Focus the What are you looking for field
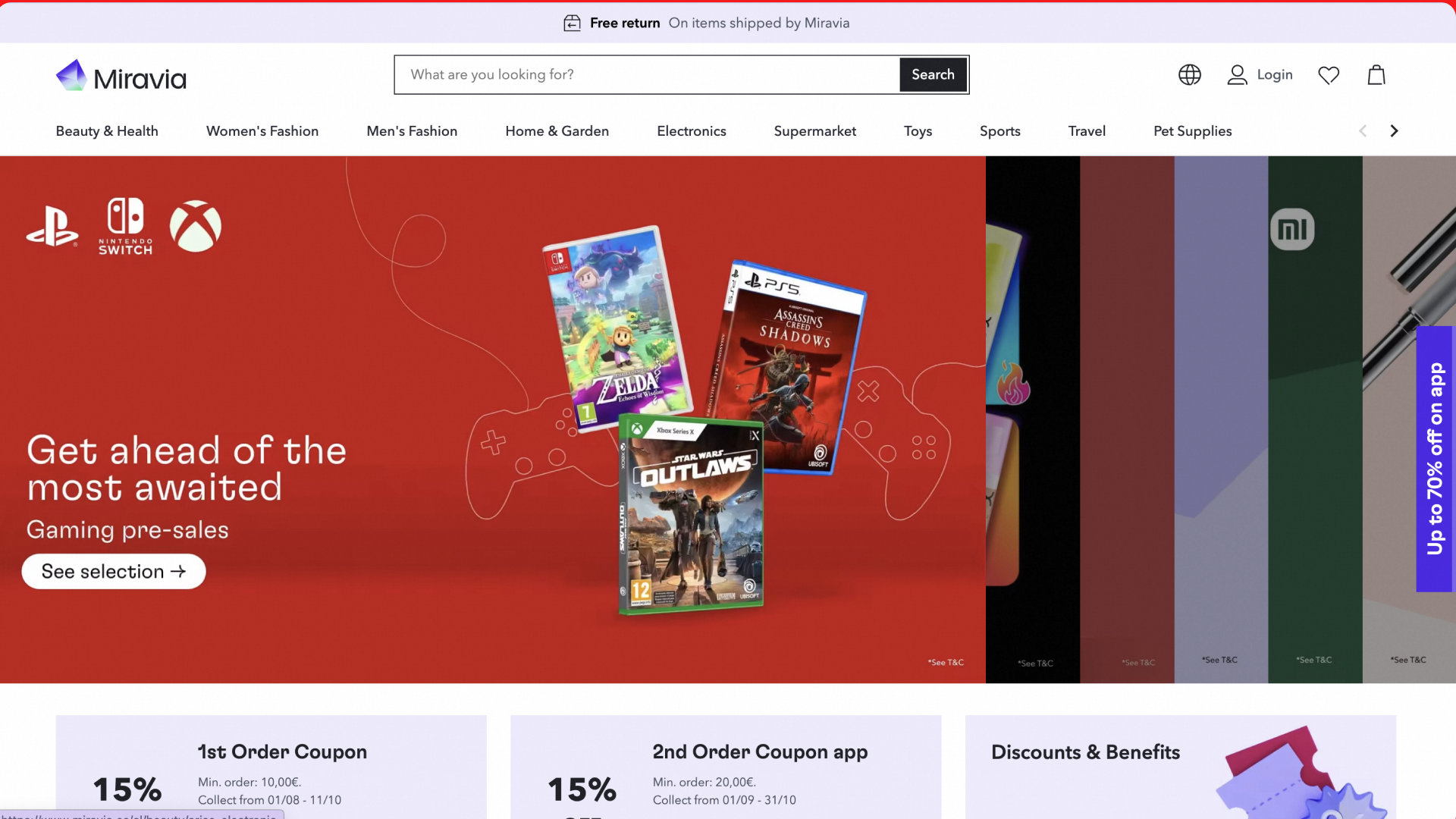 pos(647,74)
